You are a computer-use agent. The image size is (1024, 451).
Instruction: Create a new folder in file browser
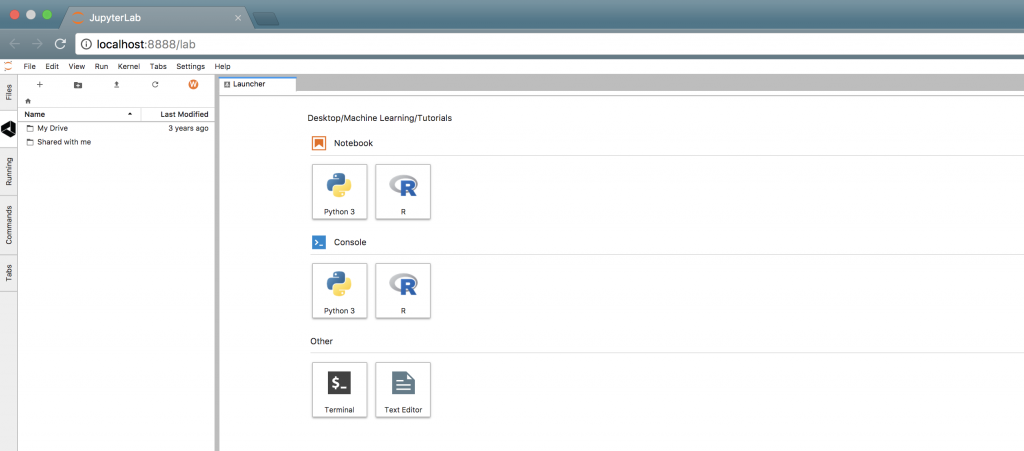(78, 85)
